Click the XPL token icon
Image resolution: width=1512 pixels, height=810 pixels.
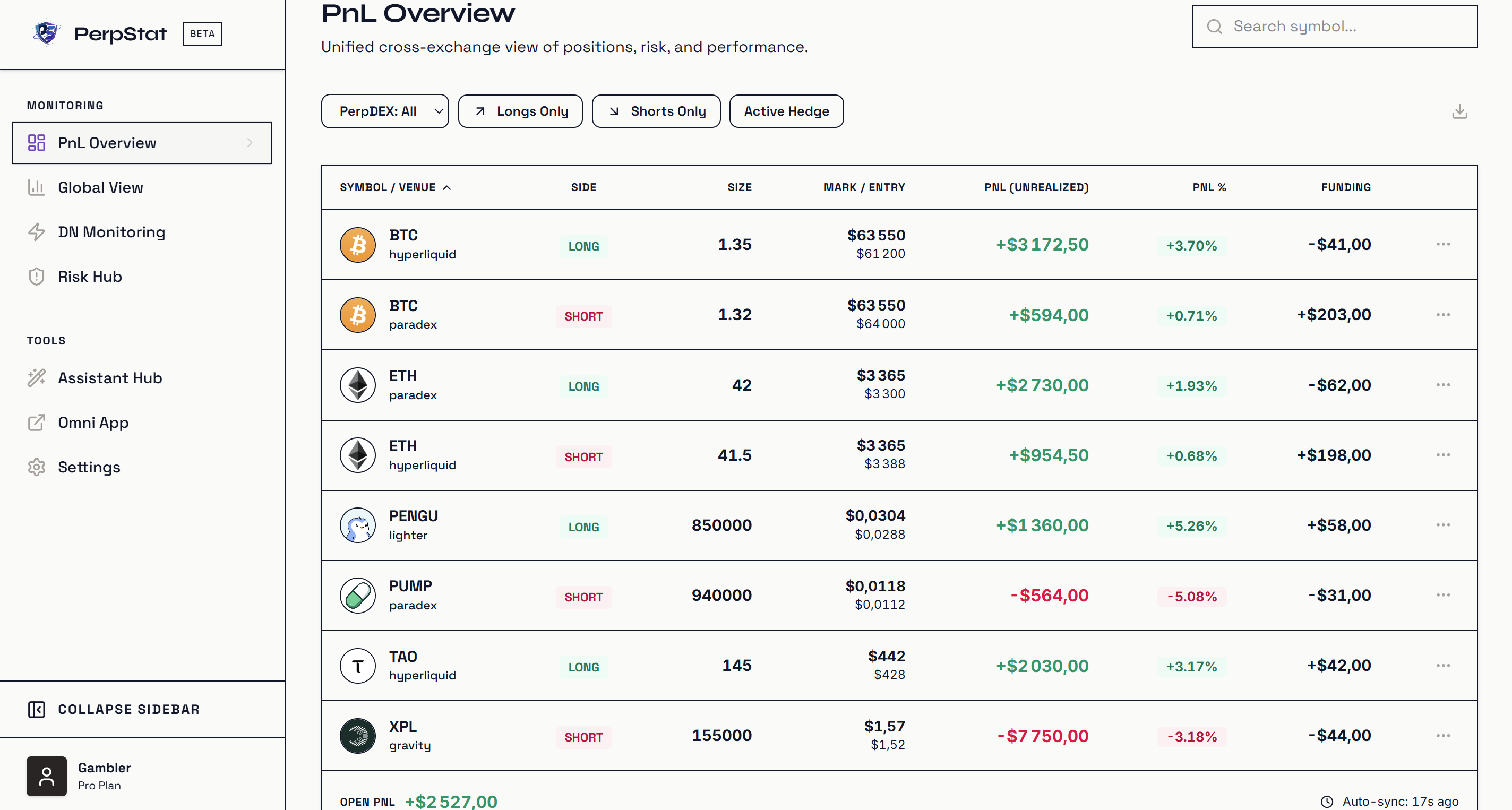pyautogui.click(x=357, y=736)
